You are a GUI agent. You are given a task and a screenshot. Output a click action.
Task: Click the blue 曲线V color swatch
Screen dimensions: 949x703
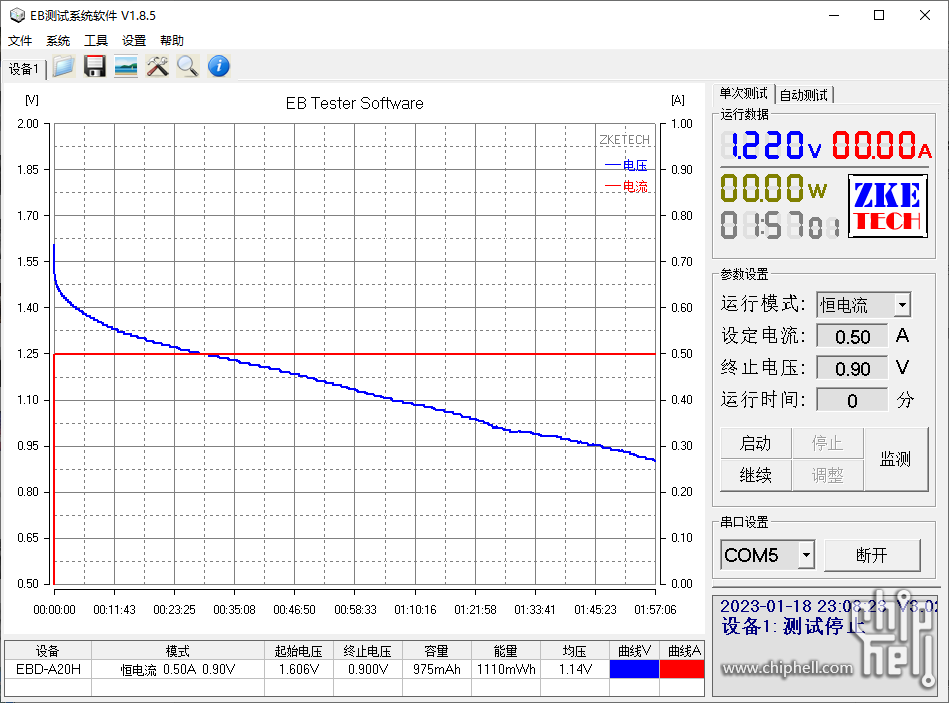click(634, 669)
